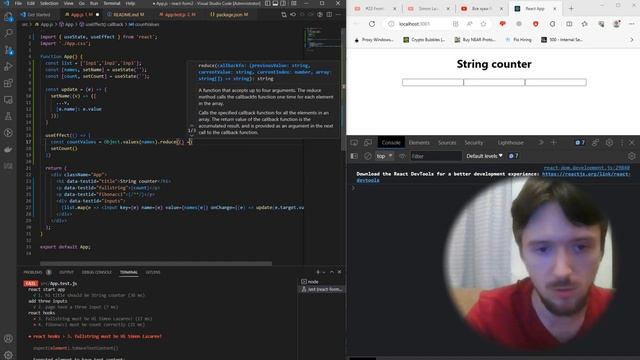The image size is (640, 360).
Task: Open the DevTools customize and control menu
Action: click(622, 142)
